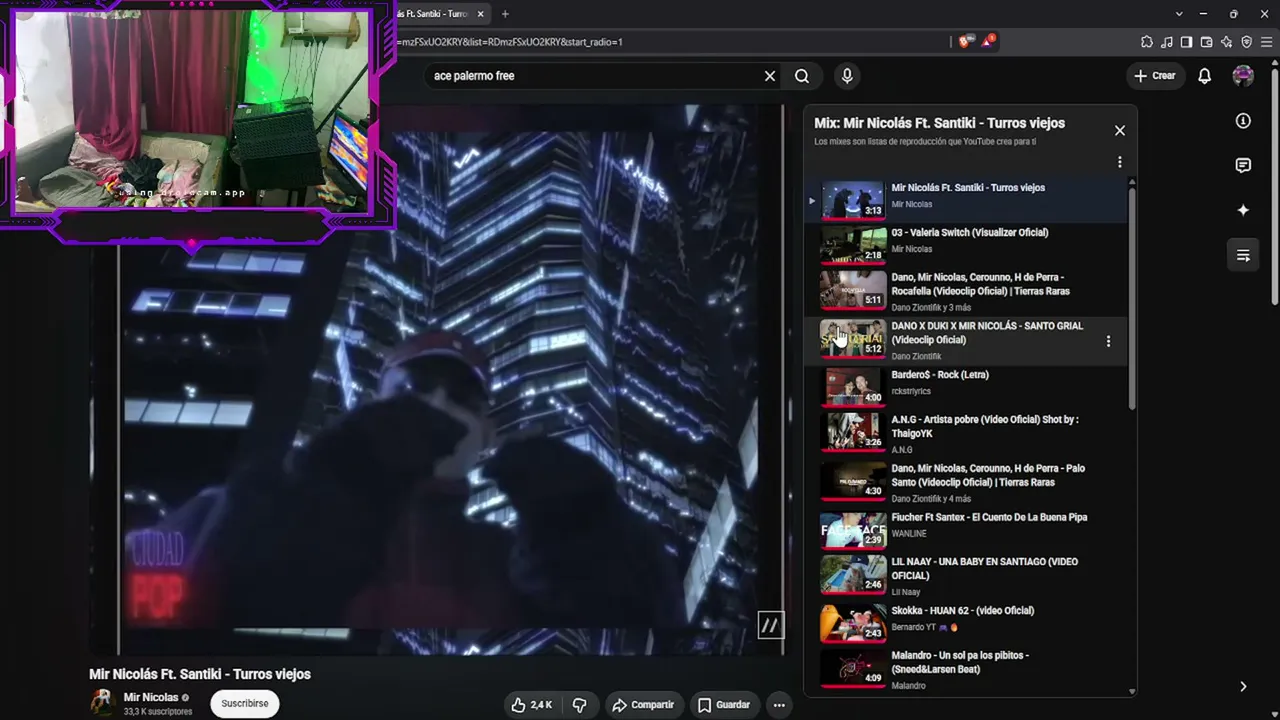
Task: Open the tab search dropdown arrow
Action: (1179, 14)
